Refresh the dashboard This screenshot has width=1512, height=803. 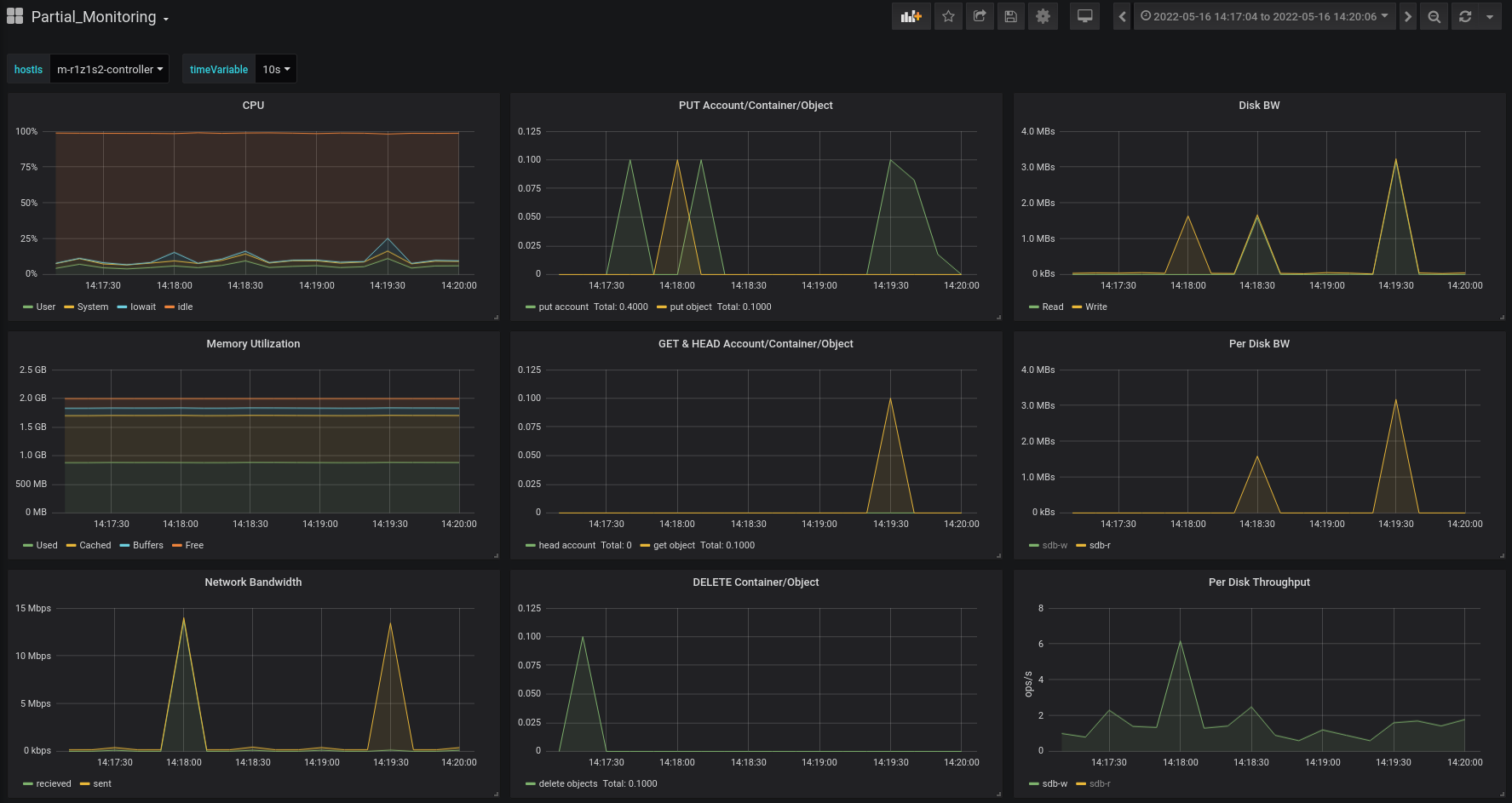[1465, 16]
